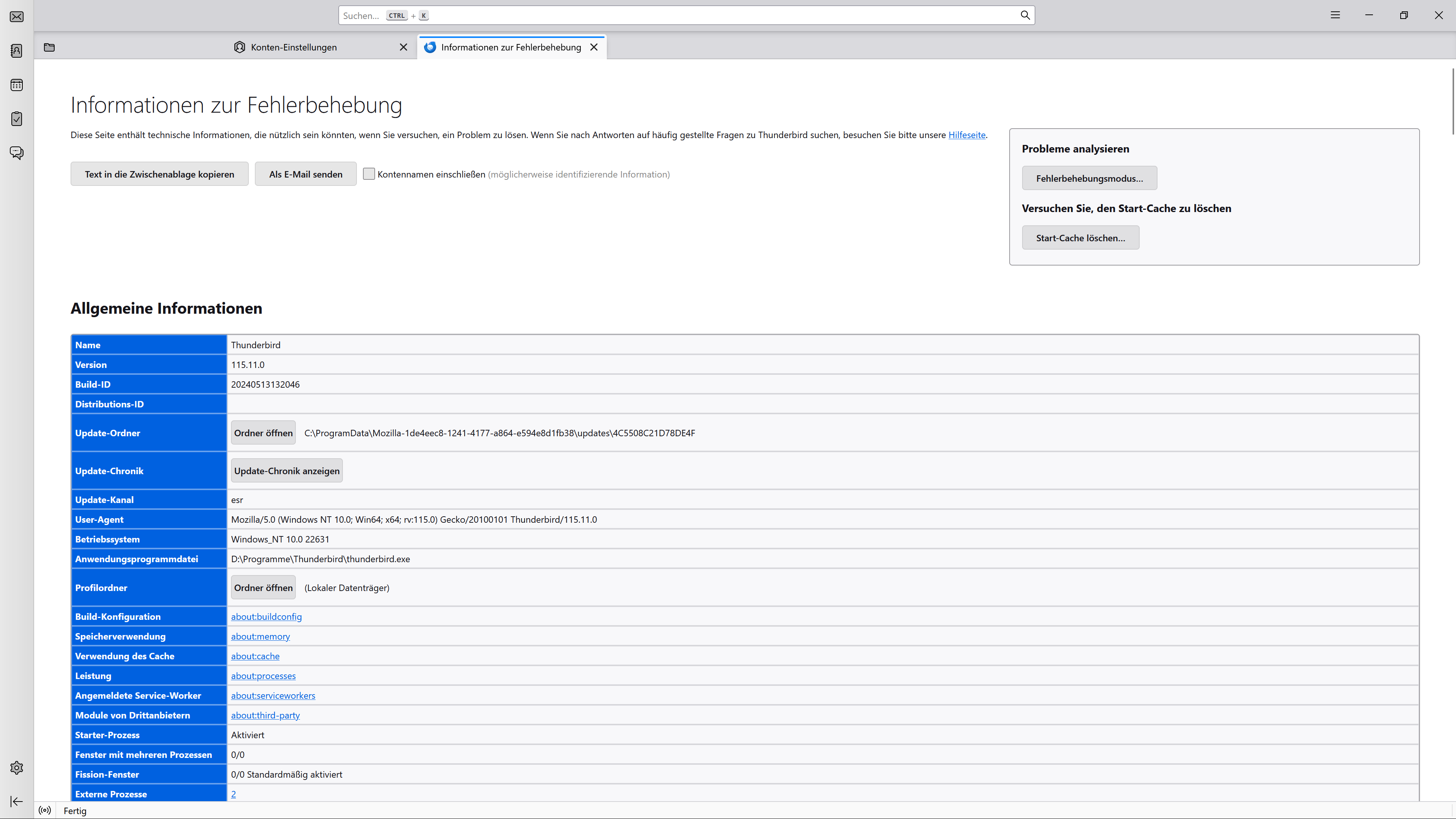The width and height of the screenshot is (1456, 819).
Task: Click the Fenster mit mehreren Prozessen label
Action: 144,755
